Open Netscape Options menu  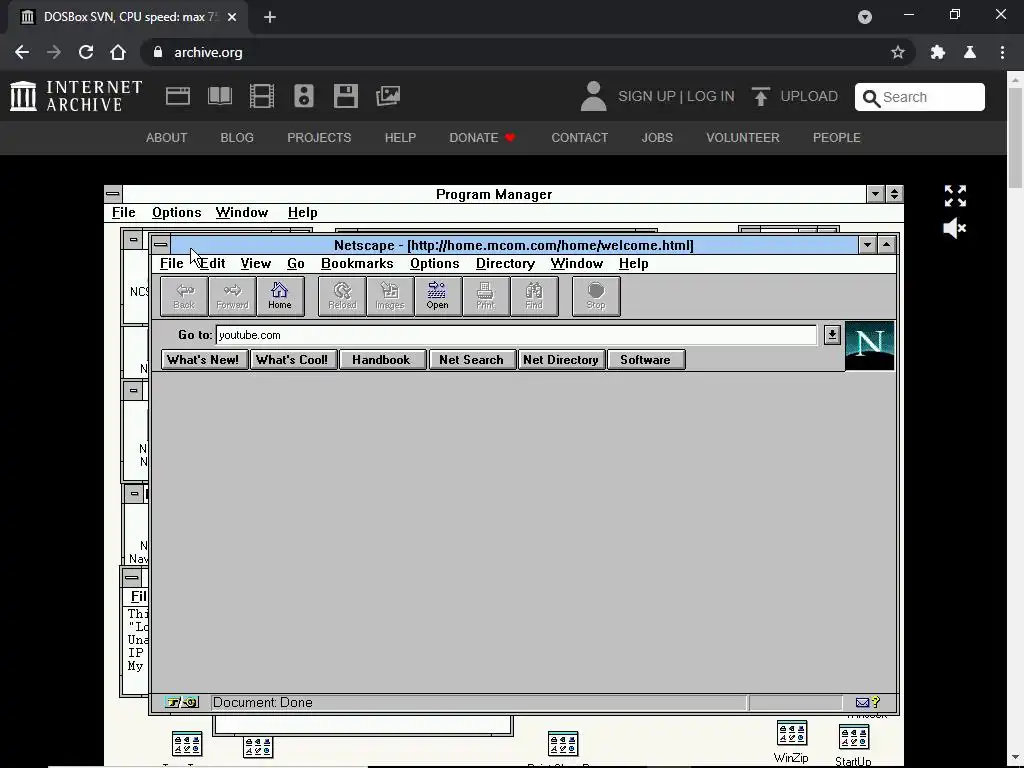pos(435,263)
